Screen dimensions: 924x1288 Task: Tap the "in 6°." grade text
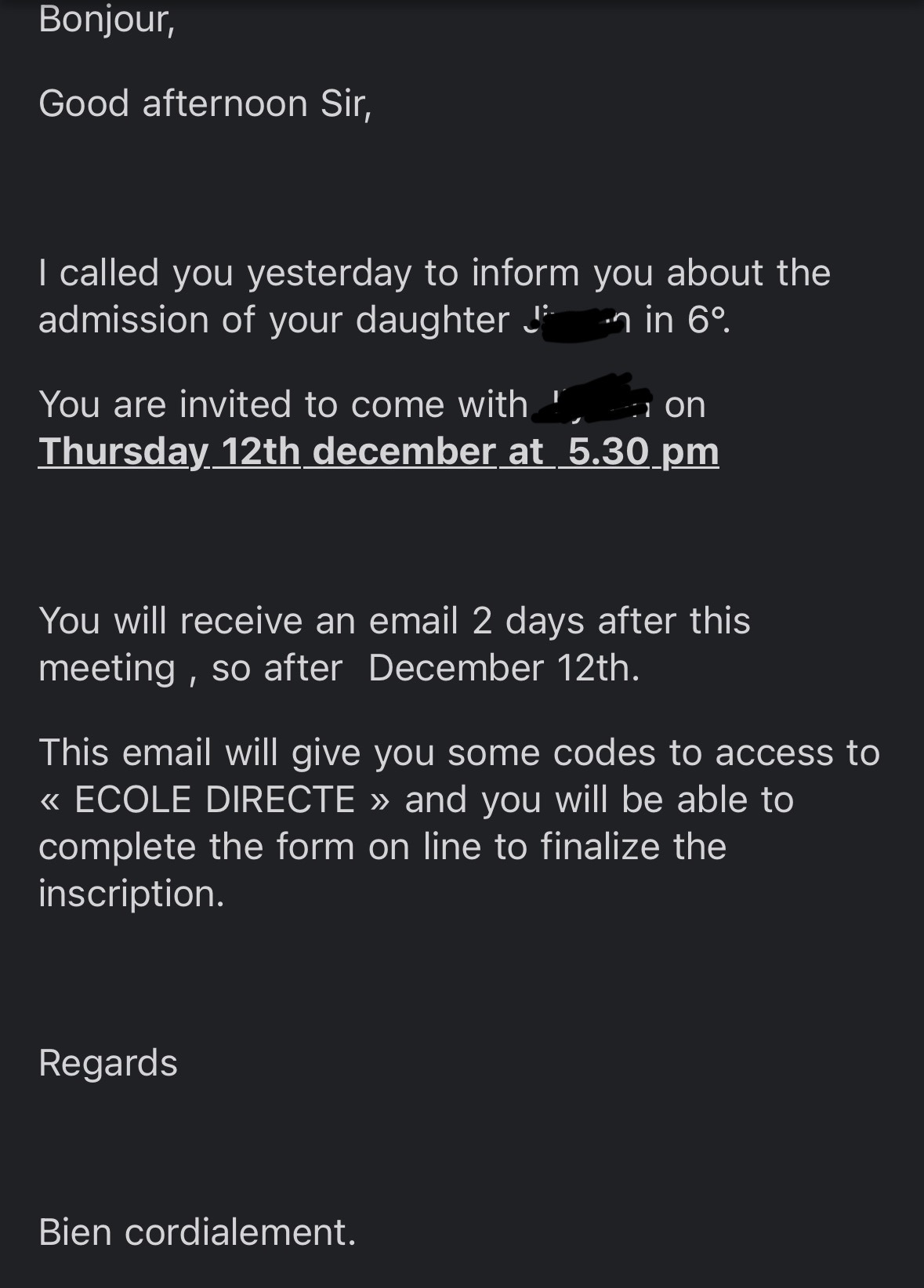(x=688, y=320)
